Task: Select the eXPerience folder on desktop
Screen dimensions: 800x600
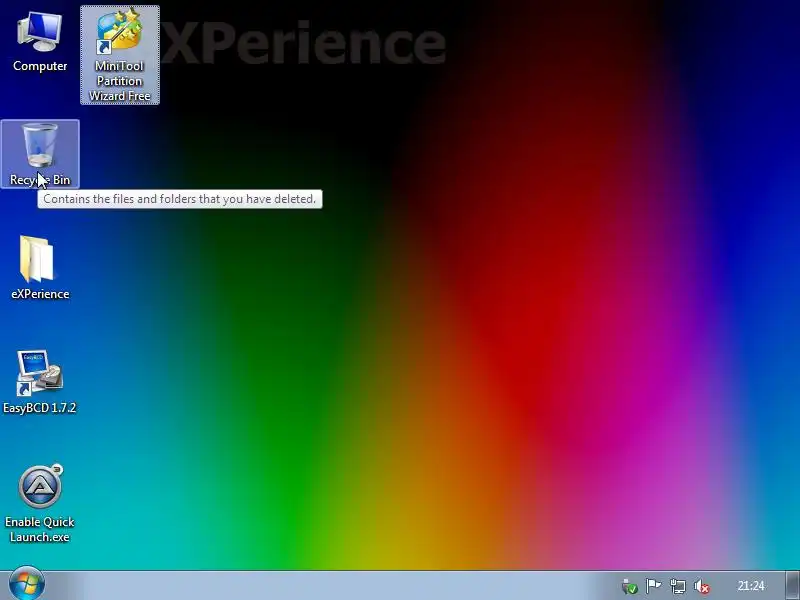Action: tap(40, 267)
